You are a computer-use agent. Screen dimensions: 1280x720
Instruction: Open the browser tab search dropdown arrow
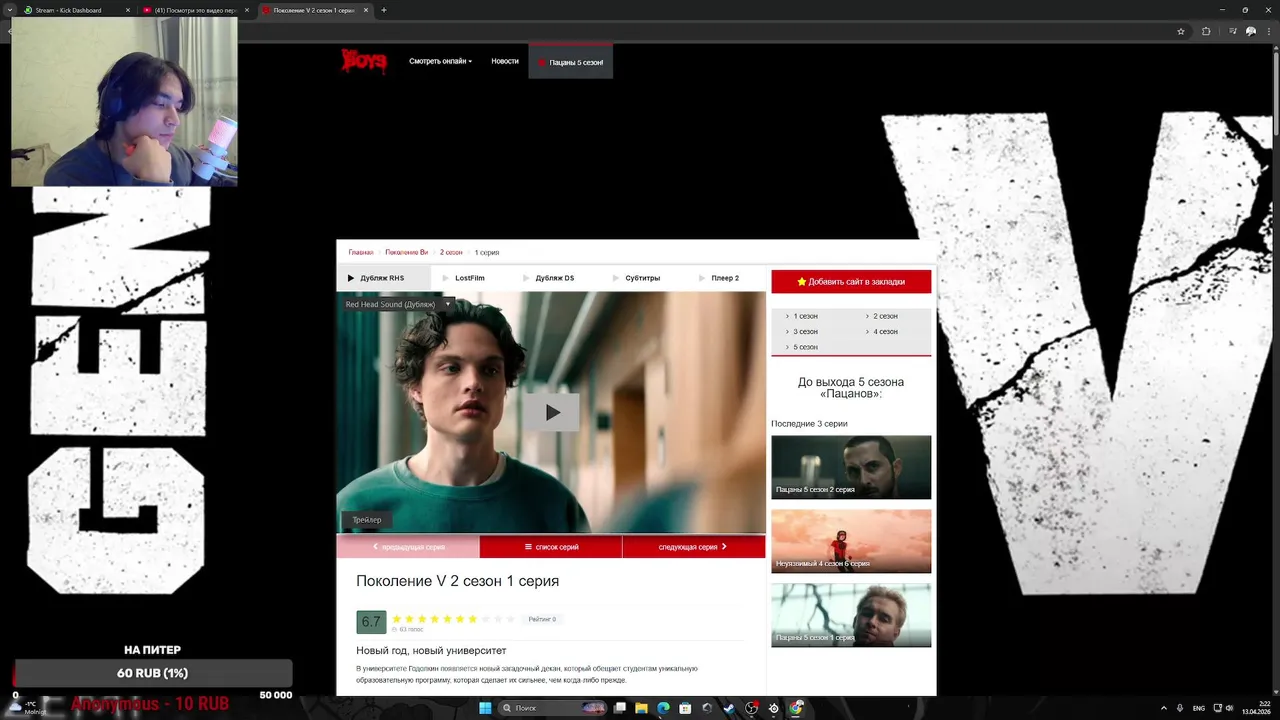10,10
